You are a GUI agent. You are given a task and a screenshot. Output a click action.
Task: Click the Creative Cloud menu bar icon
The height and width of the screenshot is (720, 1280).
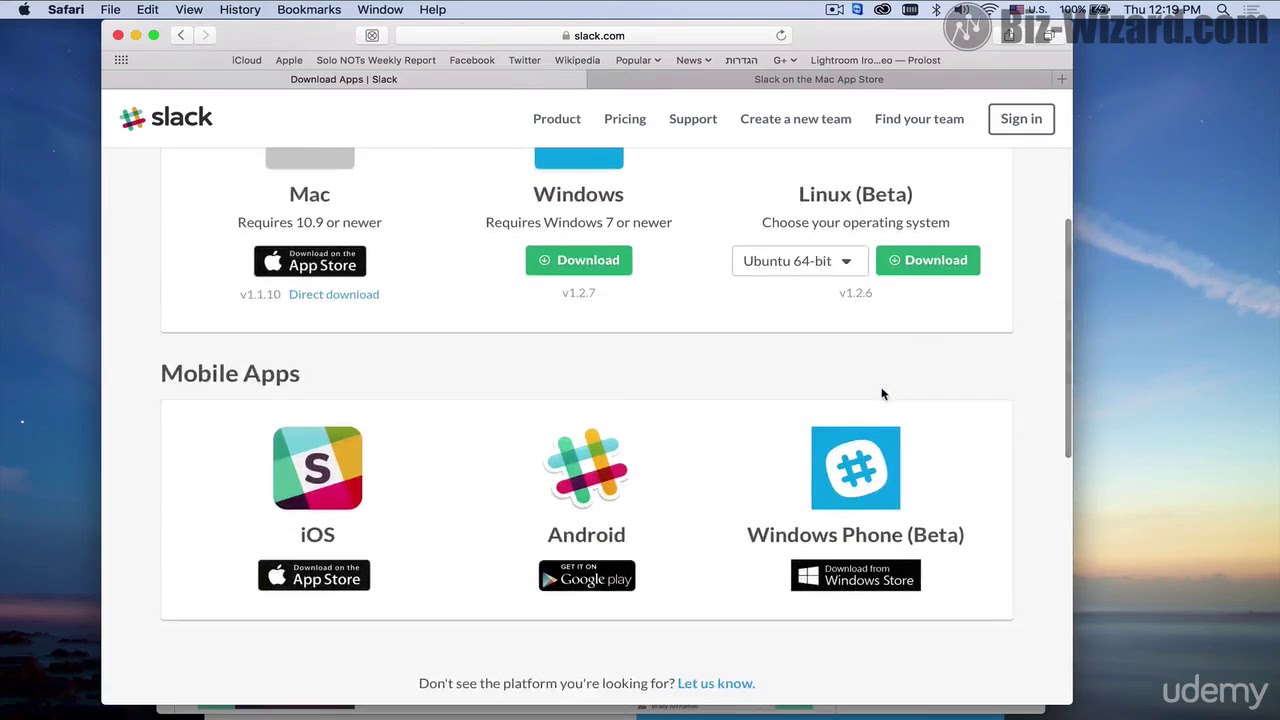point(883,10)
